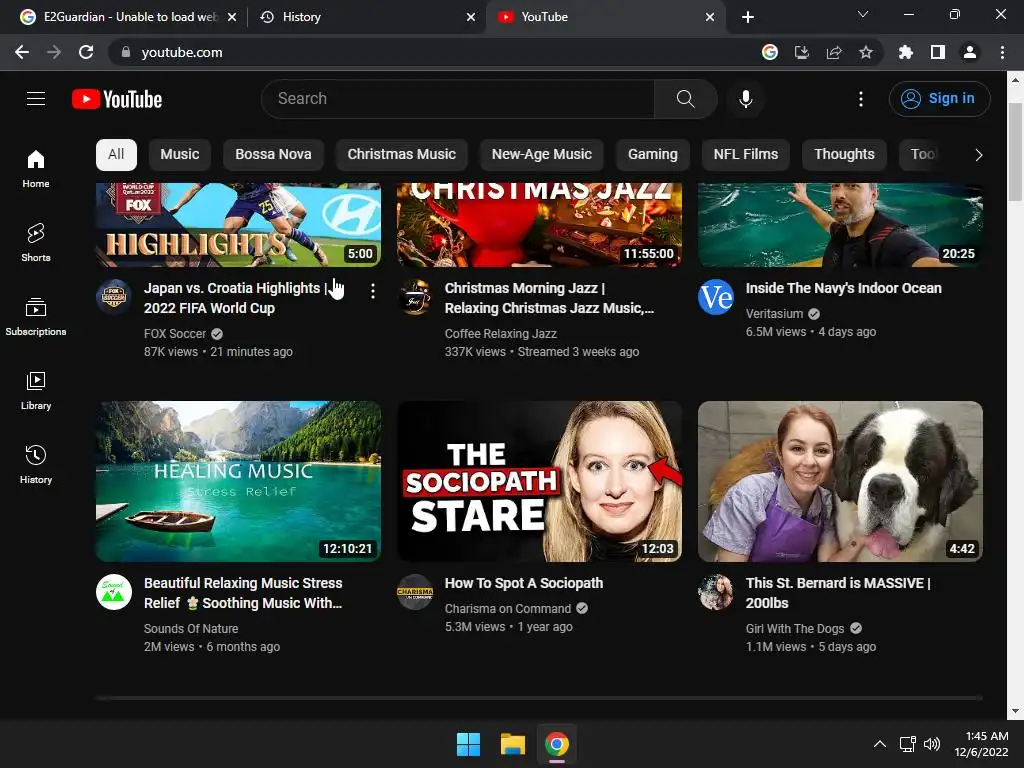Go to Home in sidebar
The width and height of the screenshot is (1024, 768).
pyautogui.click(x=36, y=168)
